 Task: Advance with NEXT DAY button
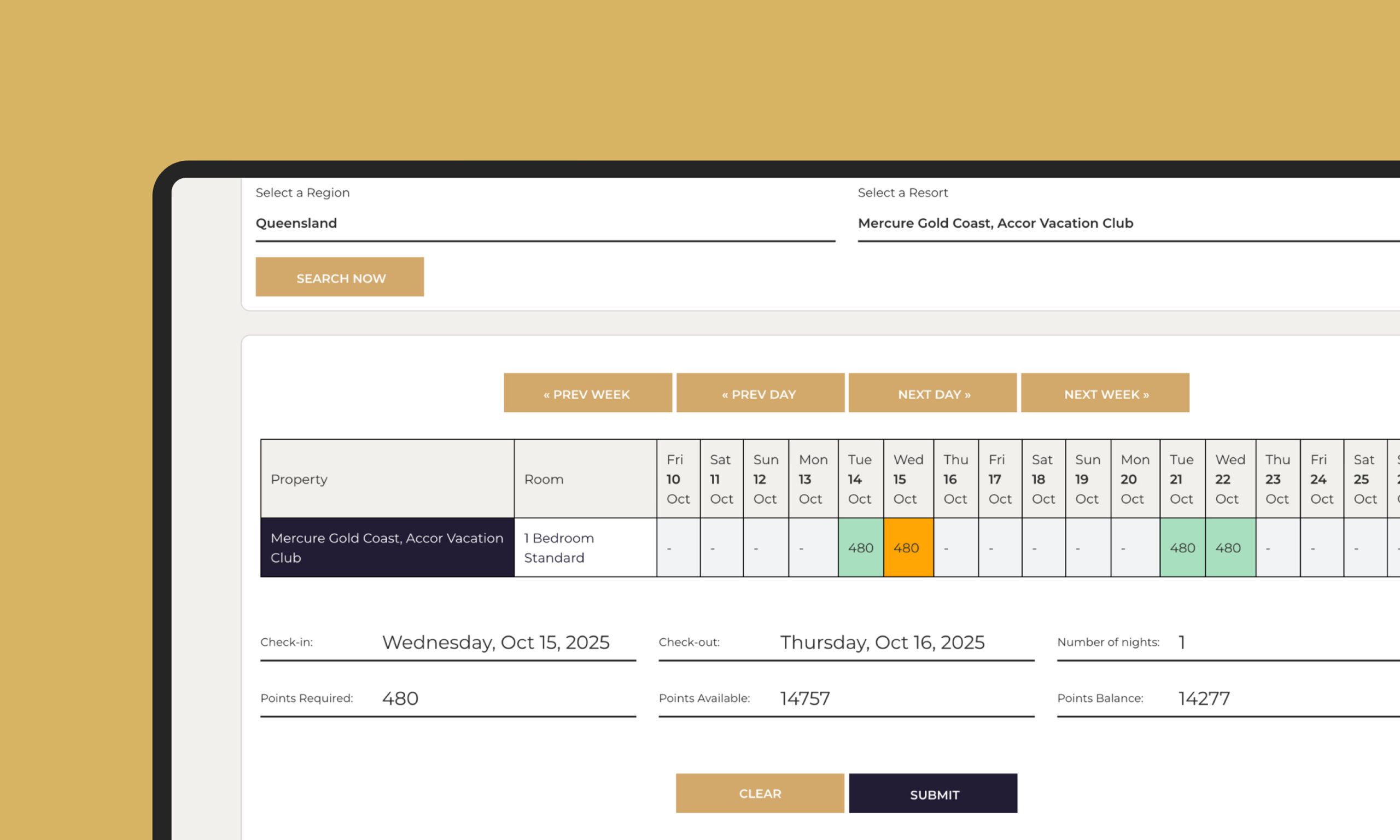pos(932,393)
